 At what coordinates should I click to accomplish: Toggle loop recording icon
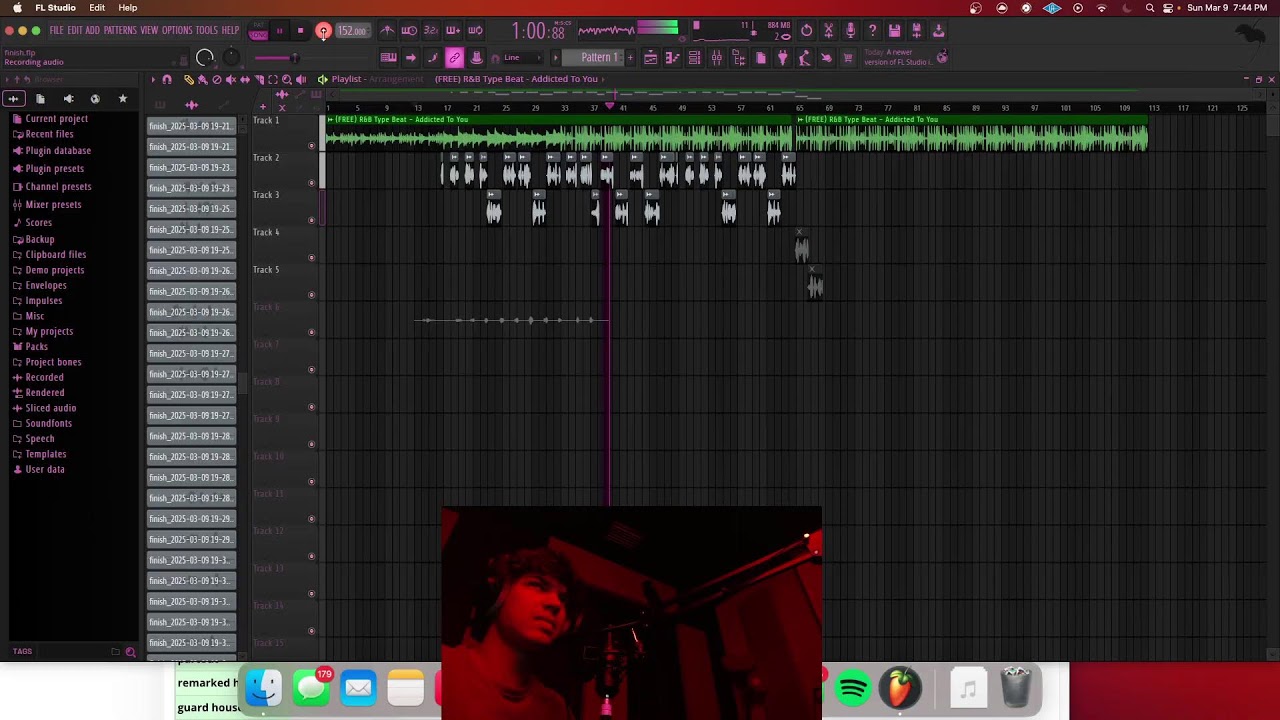tap(475, 31)
